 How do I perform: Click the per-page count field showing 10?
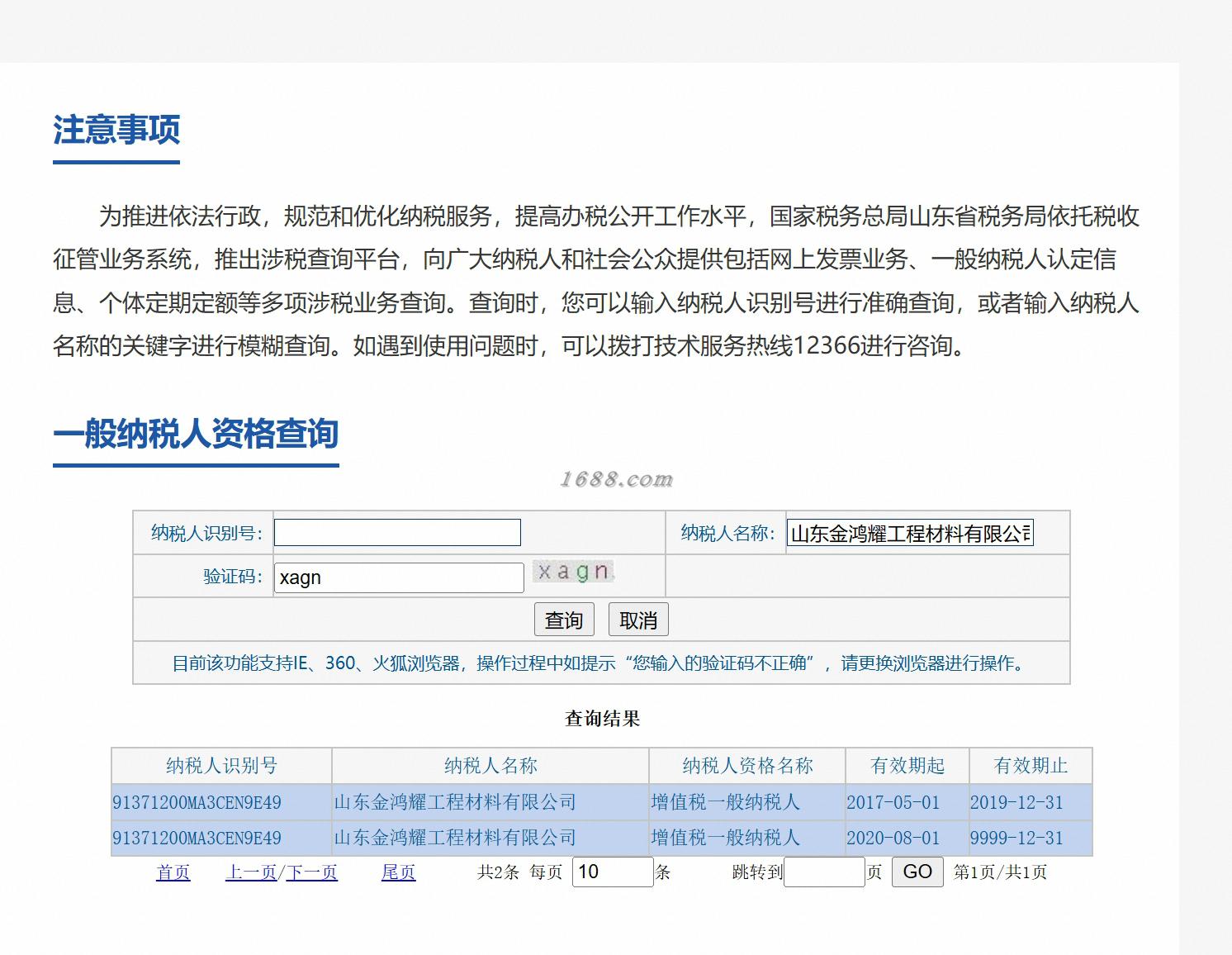[x=613, y=872]
